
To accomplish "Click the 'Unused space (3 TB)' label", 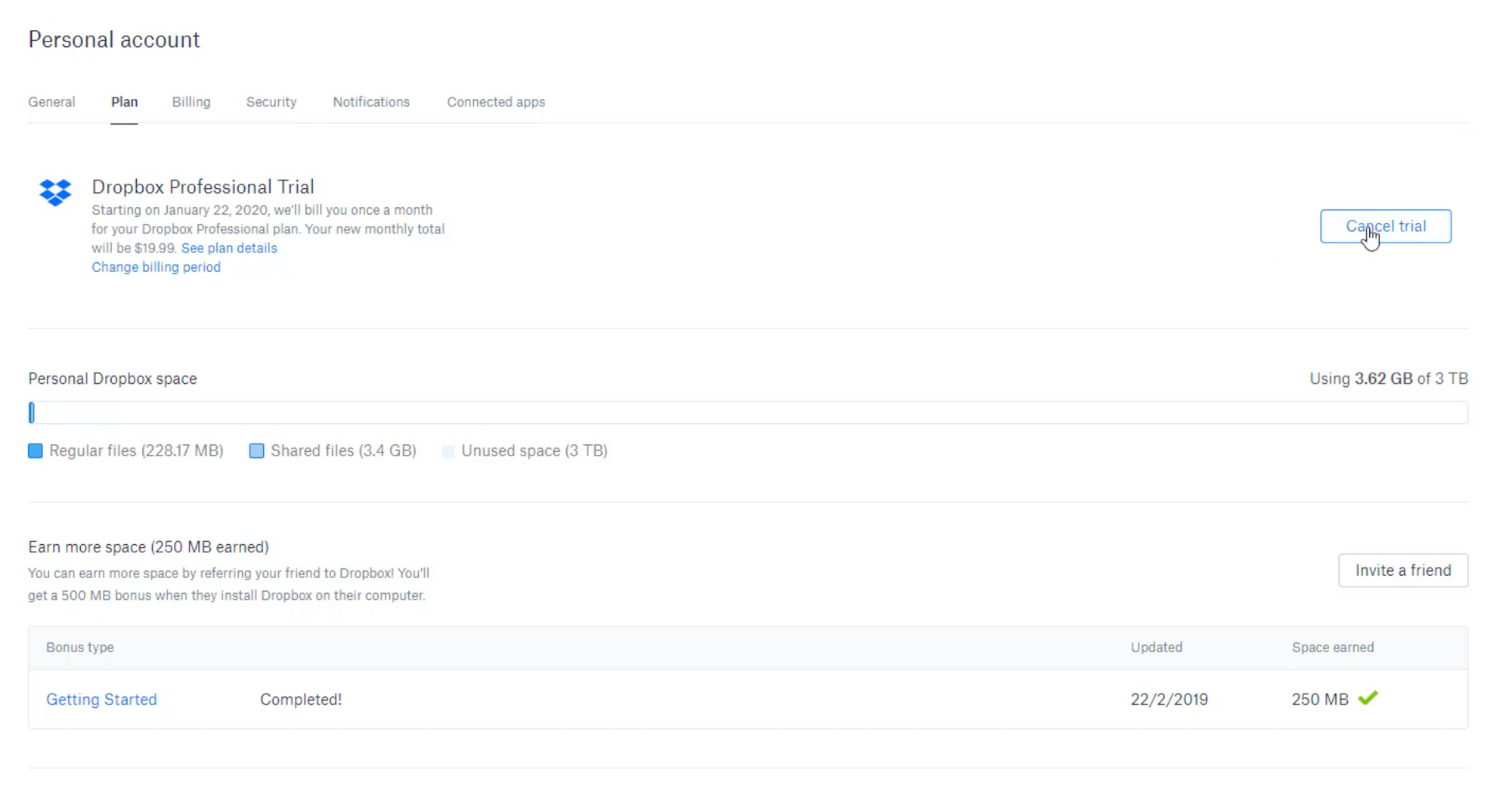I will pos(534,451).
